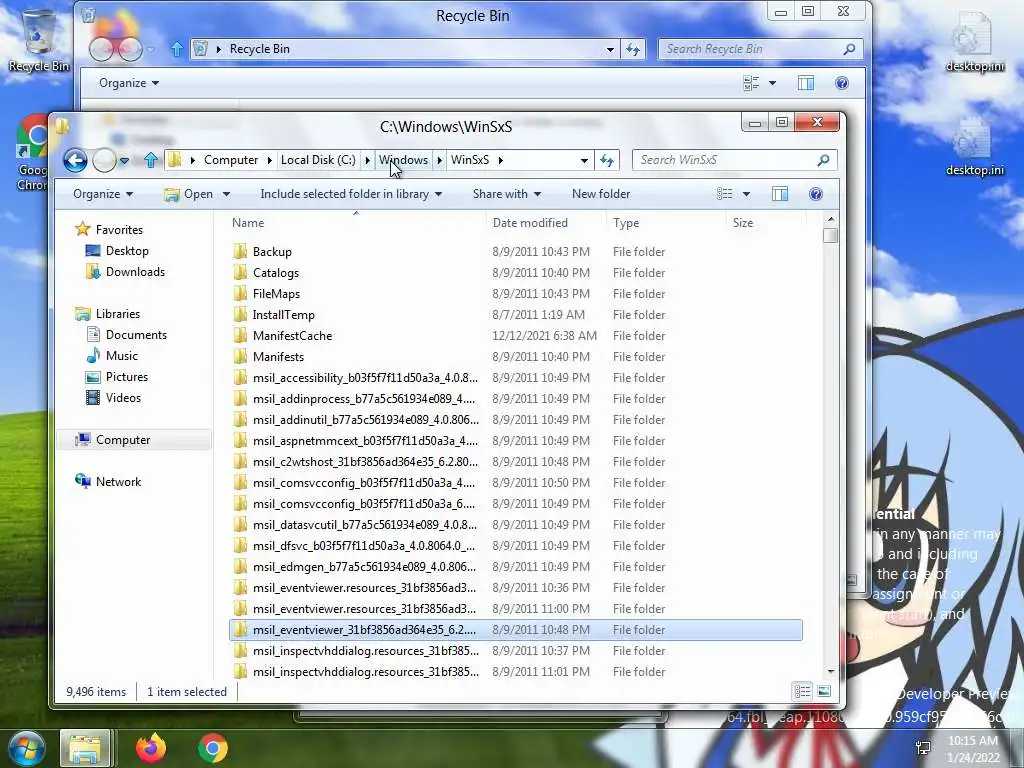Click the Open button in the toolbar
This screenshot has width=1024, height=768.
tap(189, 194)
